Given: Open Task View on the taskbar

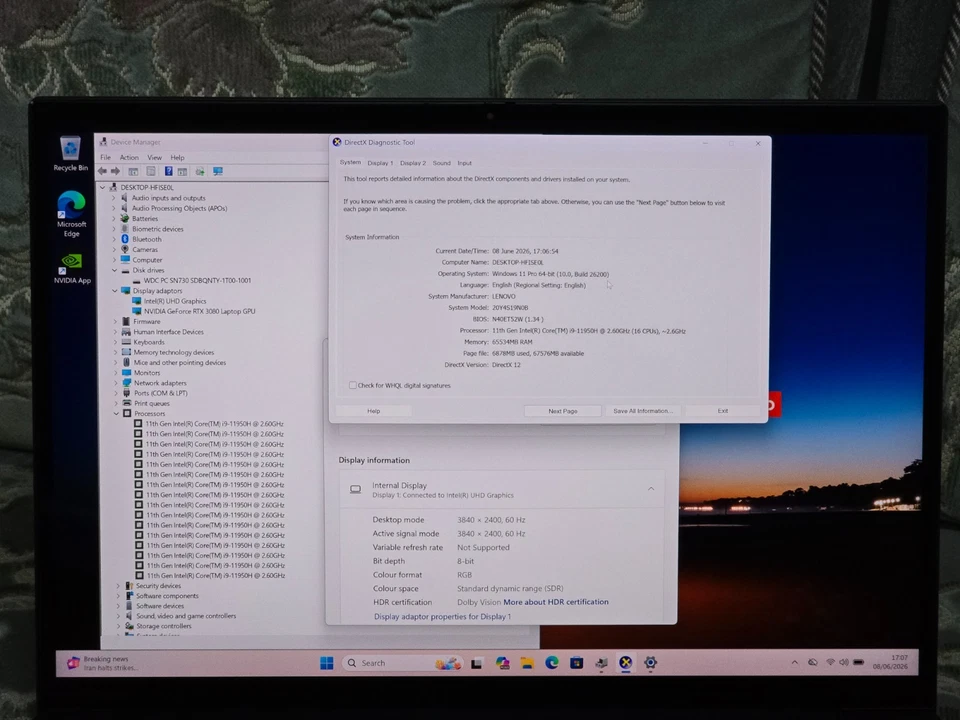Looking at the screenshot, I should pos(476,663).
